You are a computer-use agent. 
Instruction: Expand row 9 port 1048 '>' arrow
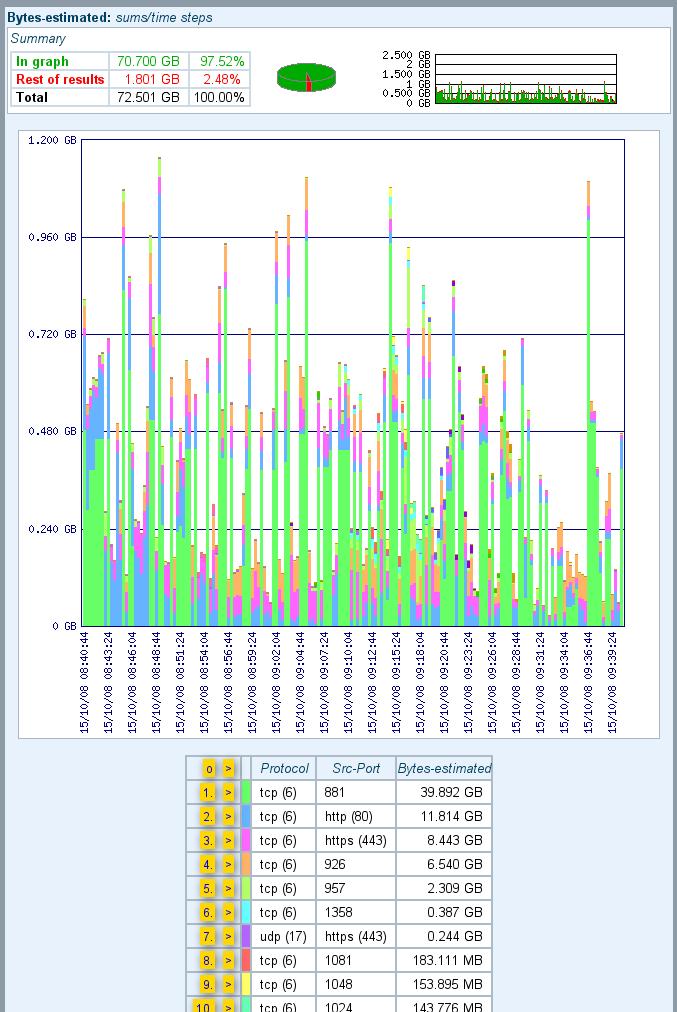[228, 984]
